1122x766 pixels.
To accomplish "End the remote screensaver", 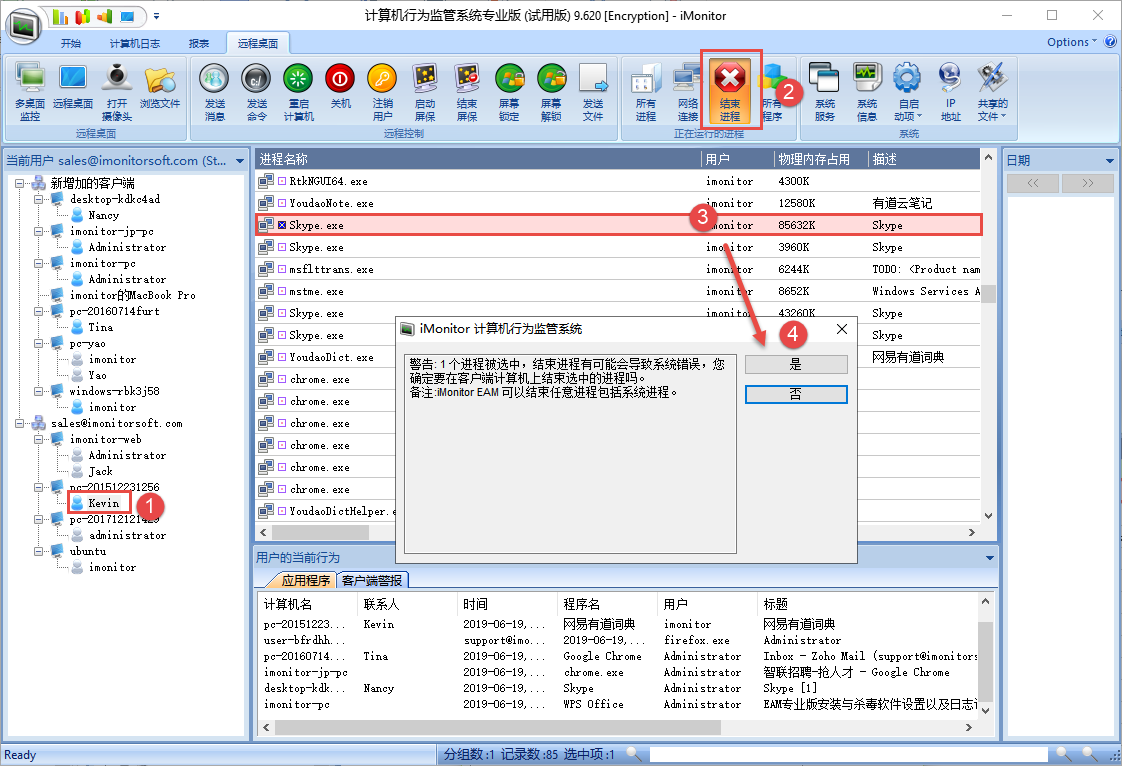I will click(467, 92).
